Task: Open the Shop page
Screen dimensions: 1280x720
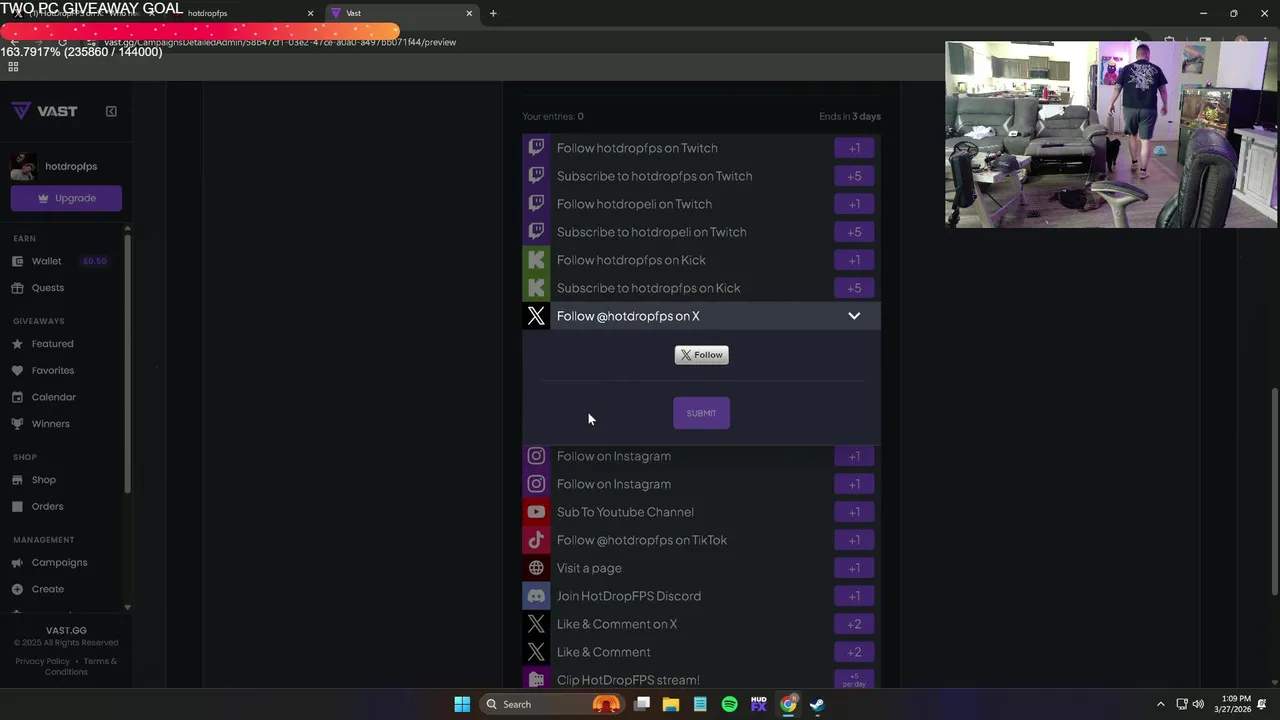Action: pyautogui.click(x=43, y=480)
